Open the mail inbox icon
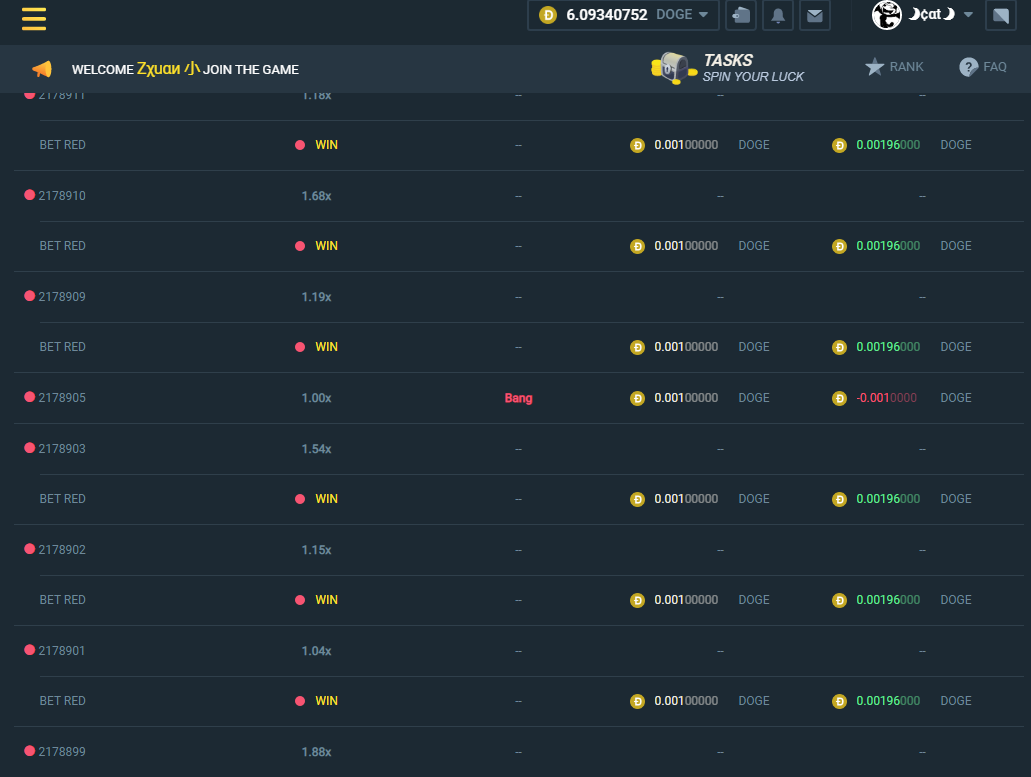 click(x=815, y=15)
